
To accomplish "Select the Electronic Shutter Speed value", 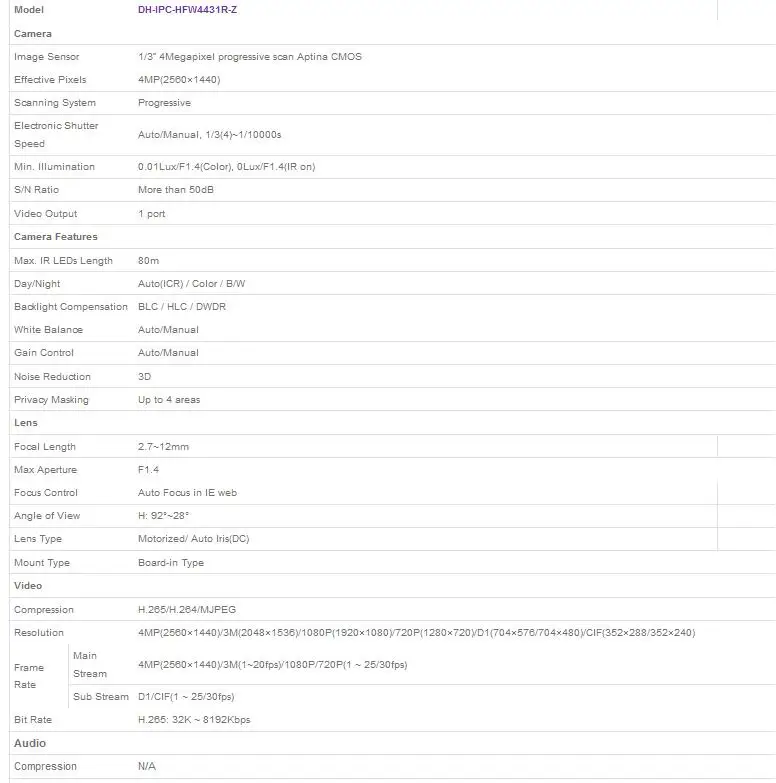I will (x=210, y=134).
